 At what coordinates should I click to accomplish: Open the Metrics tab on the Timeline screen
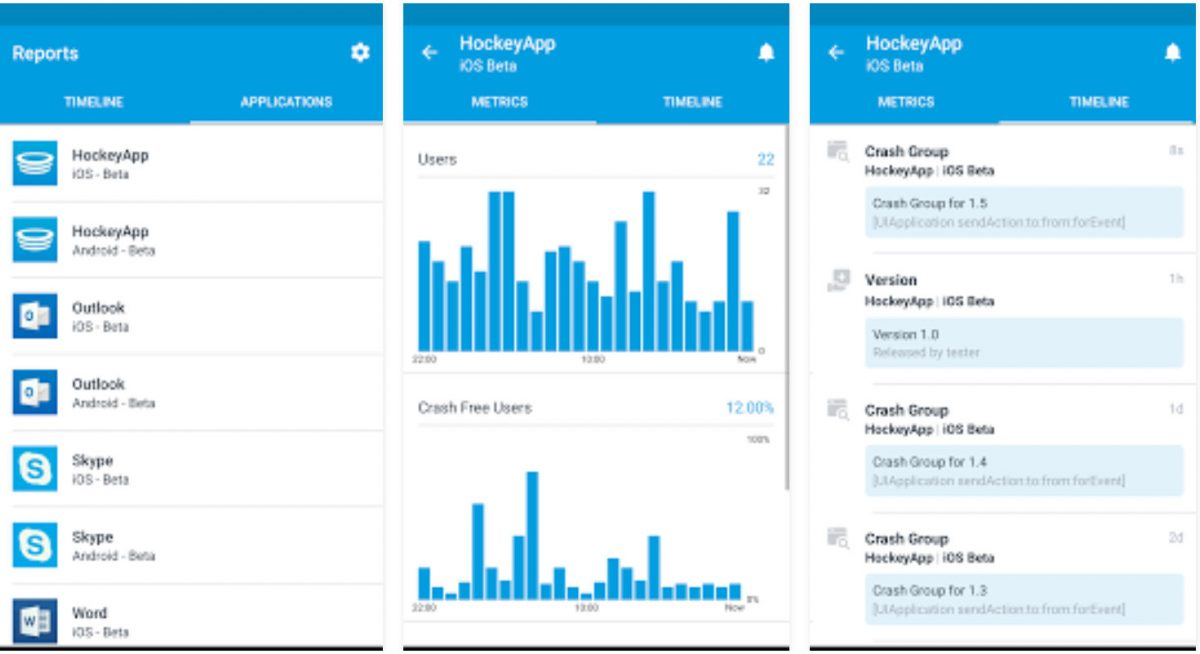tap(906, 102)
